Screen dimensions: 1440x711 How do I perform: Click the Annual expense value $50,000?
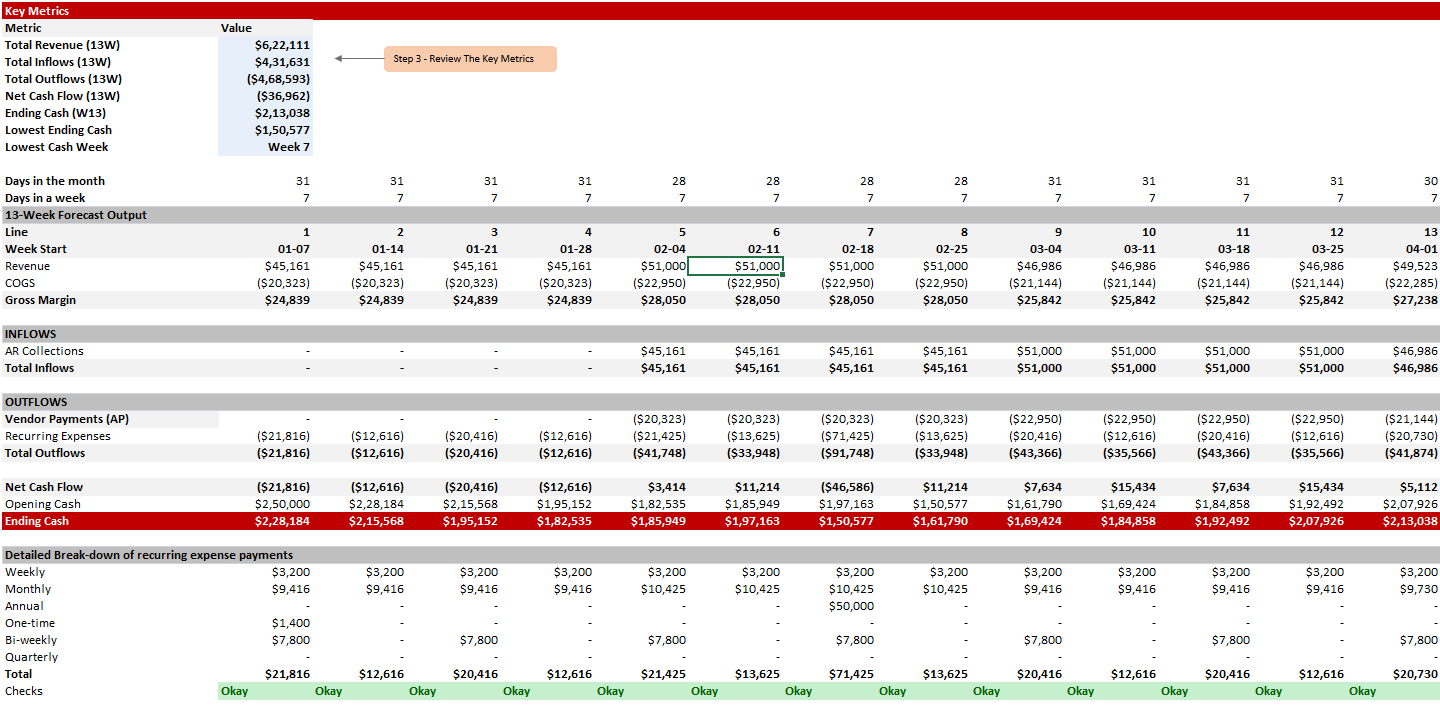coord(851,606)
